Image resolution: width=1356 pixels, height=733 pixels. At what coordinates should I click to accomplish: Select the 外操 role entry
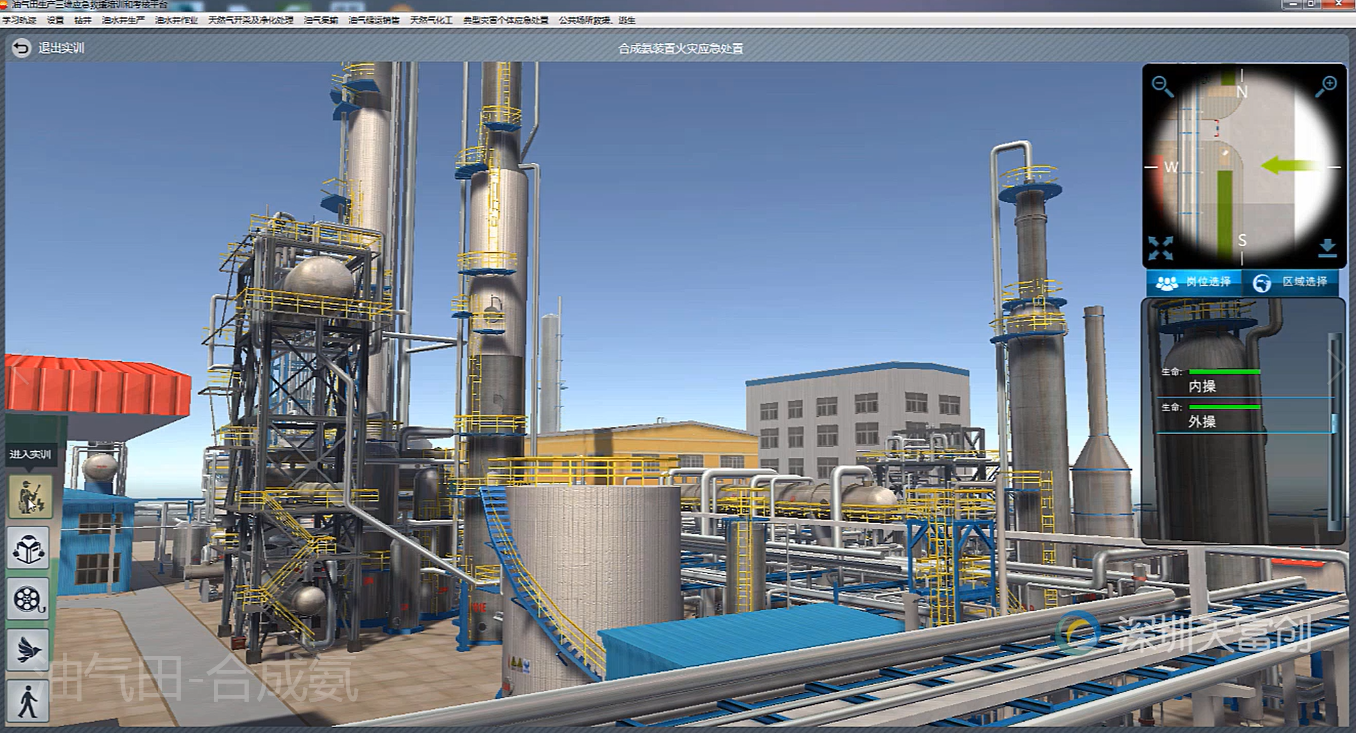(1202, 421)
